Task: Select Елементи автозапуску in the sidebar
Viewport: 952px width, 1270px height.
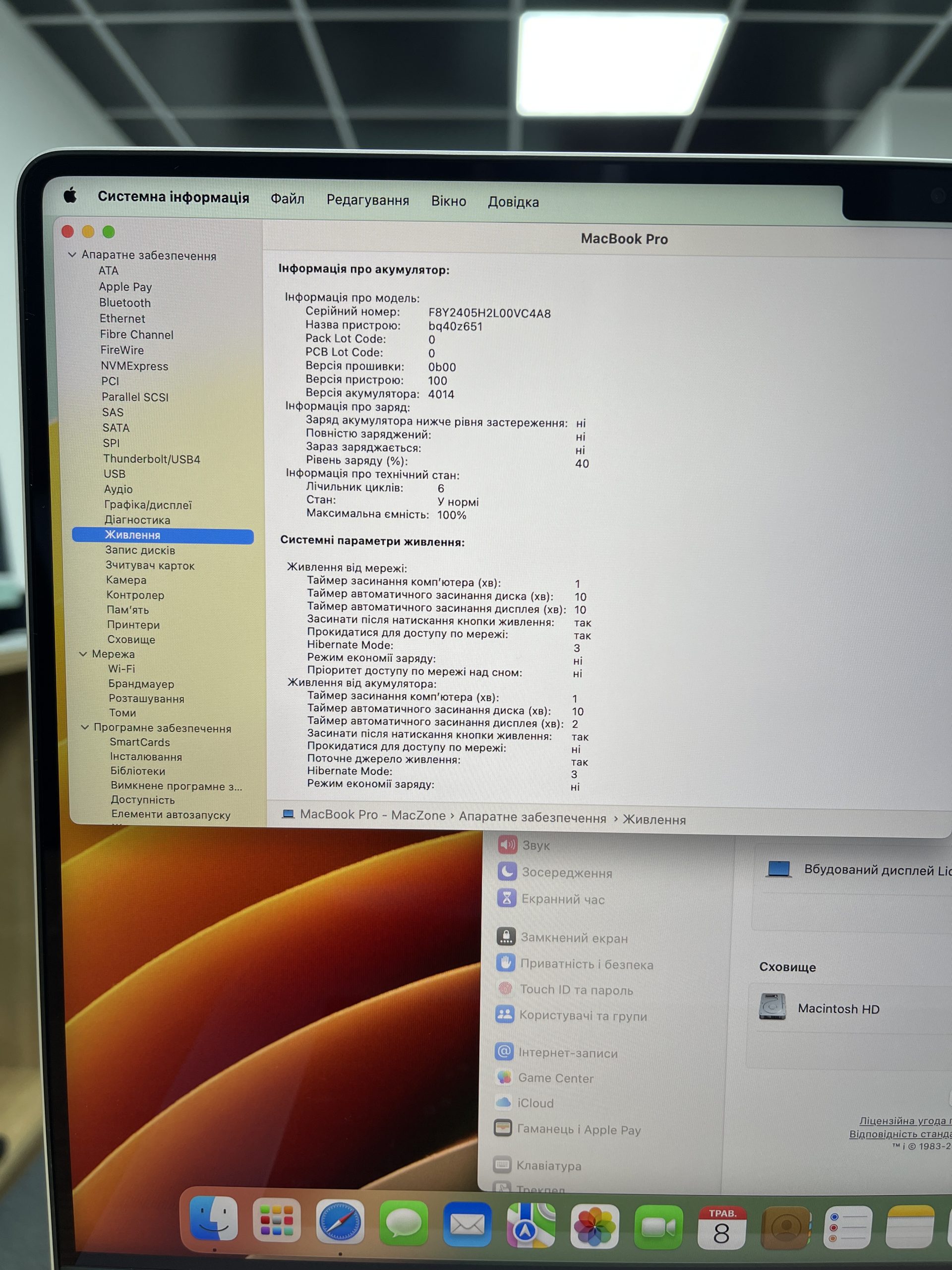Action: coord(171,814)
